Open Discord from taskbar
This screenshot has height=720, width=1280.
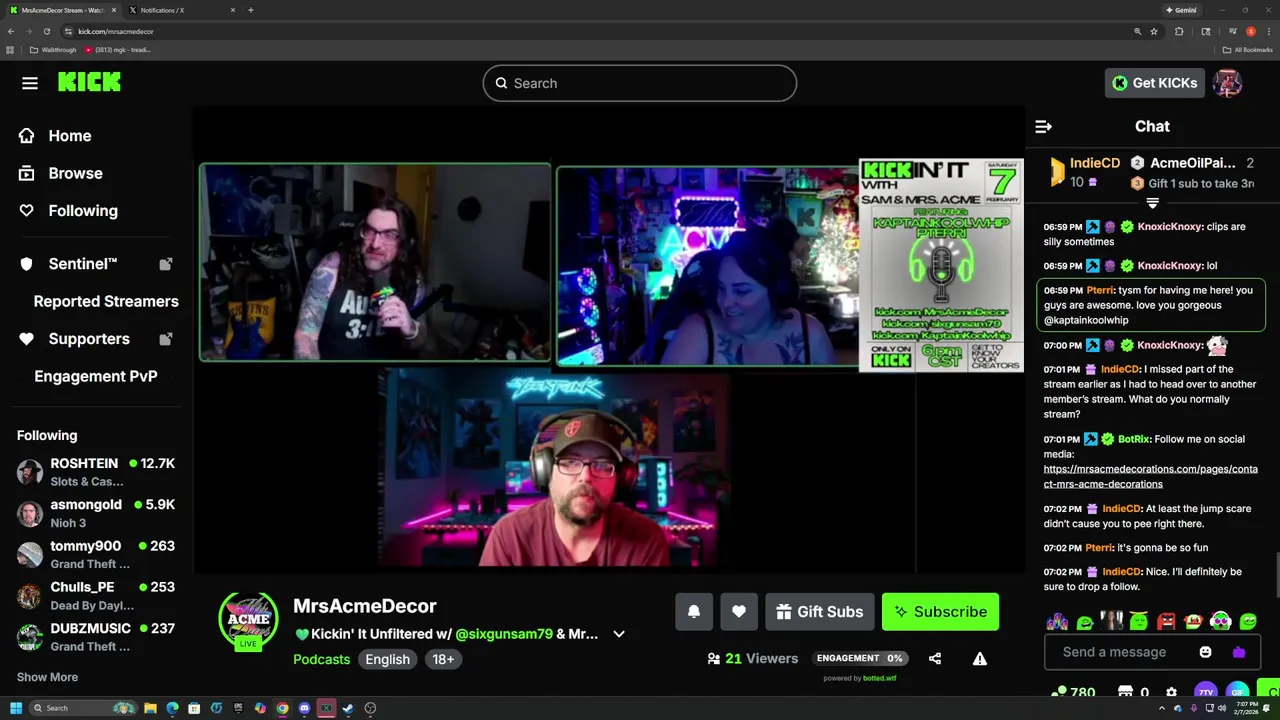pyautogui.click(x=304, y=708)
